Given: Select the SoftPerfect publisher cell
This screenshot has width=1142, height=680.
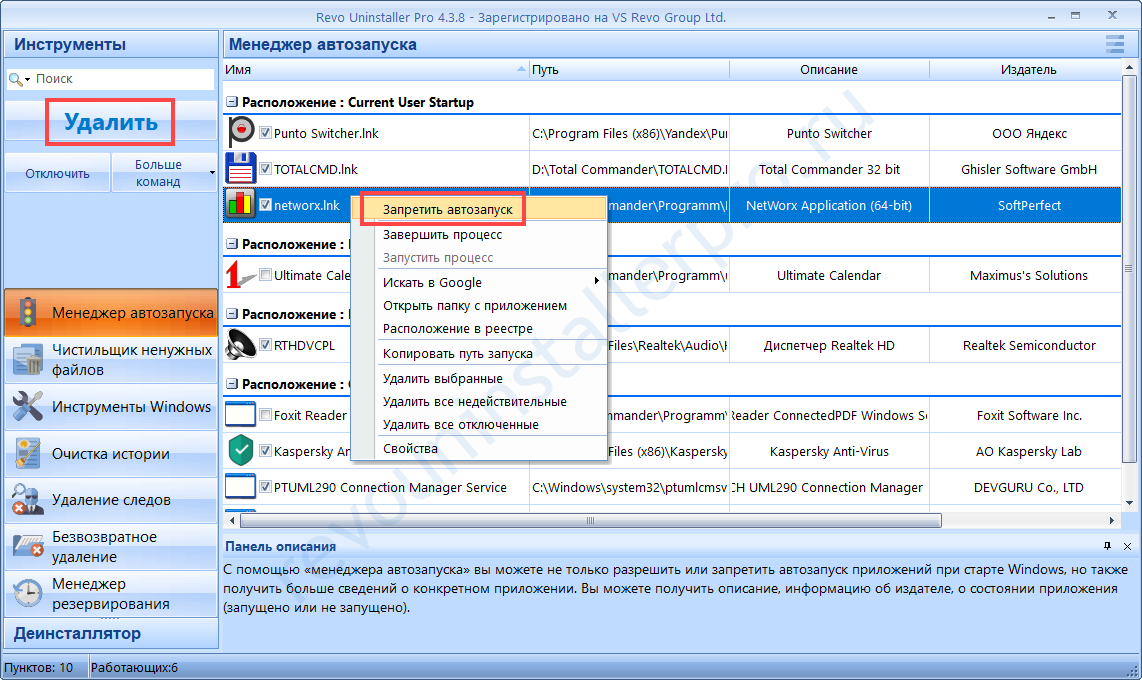Looking at the screenshot, I should (x=1025, y=205).
